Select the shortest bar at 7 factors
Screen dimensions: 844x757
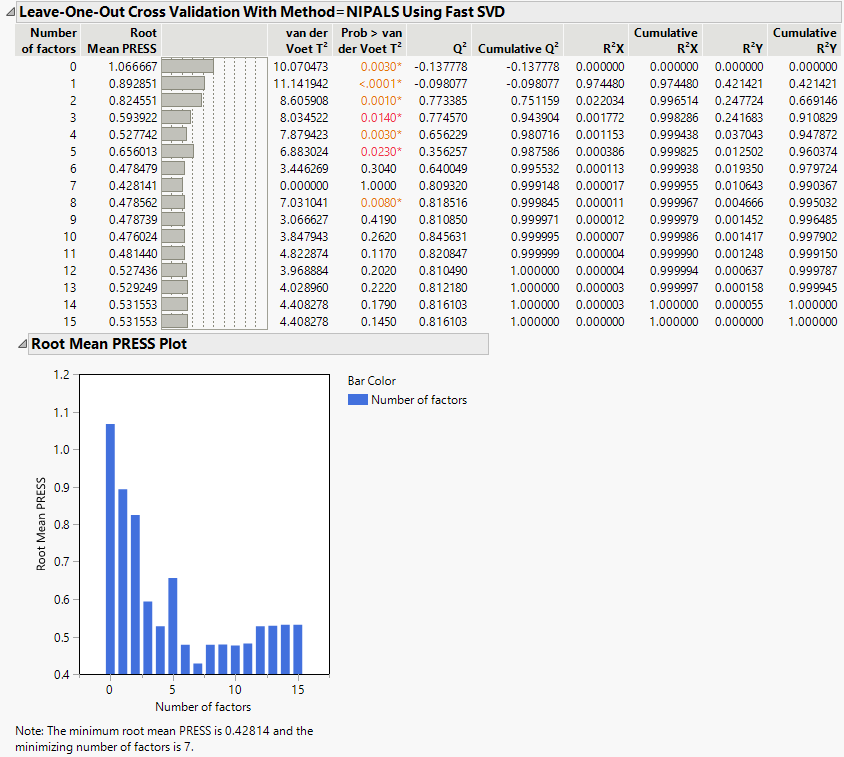(198, 668)
